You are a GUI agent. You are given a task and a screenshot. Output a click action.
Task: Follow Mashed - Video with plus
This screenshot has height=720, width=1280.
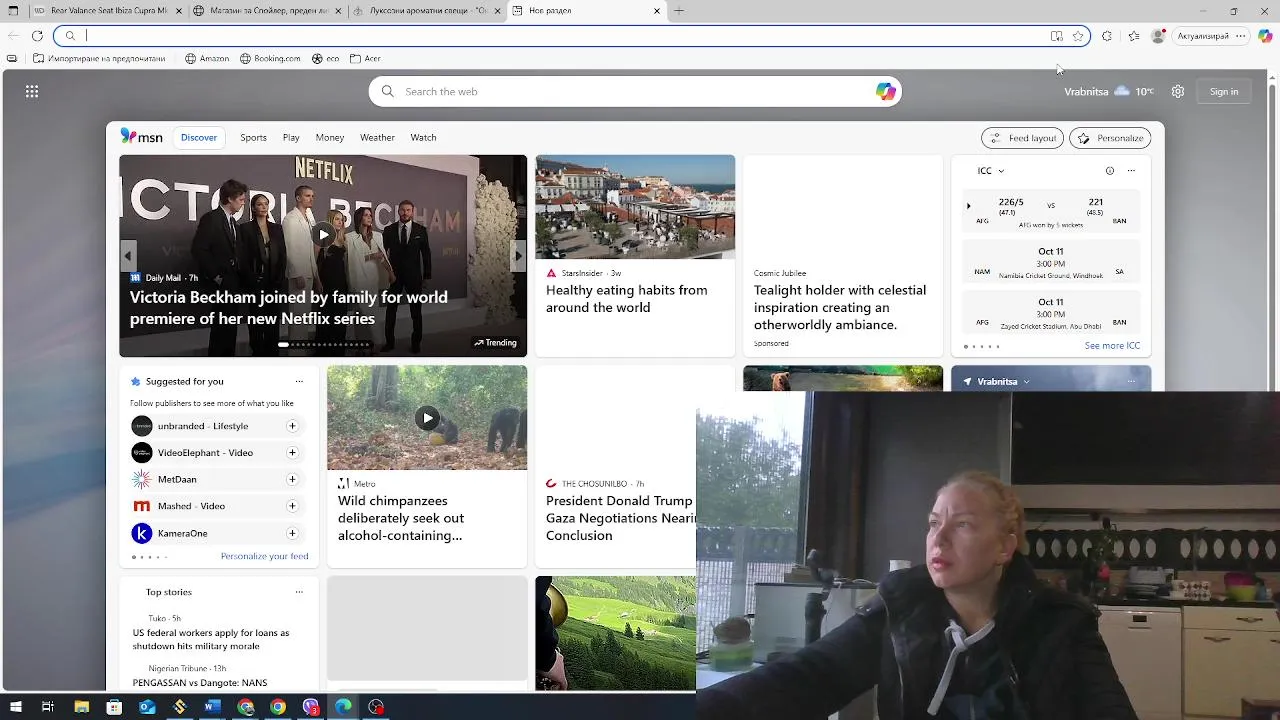tap(292, 506)
